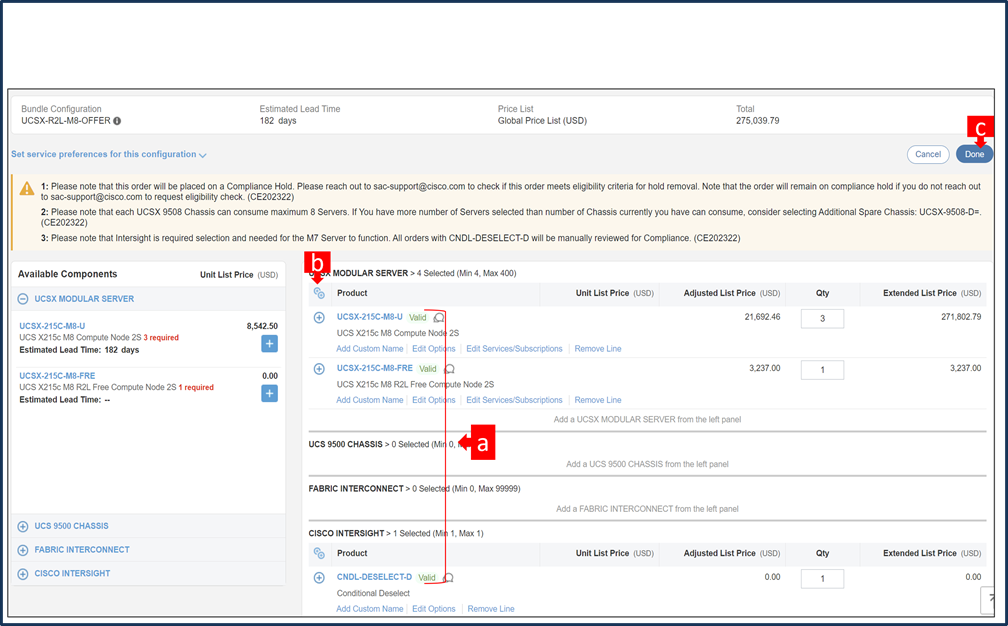Image resolution: width=1008 pixels, height=626 pixels.
Task: Click the Valid badge on UCSX-215C-M8-FRE
Action: [x=428, y=369]
